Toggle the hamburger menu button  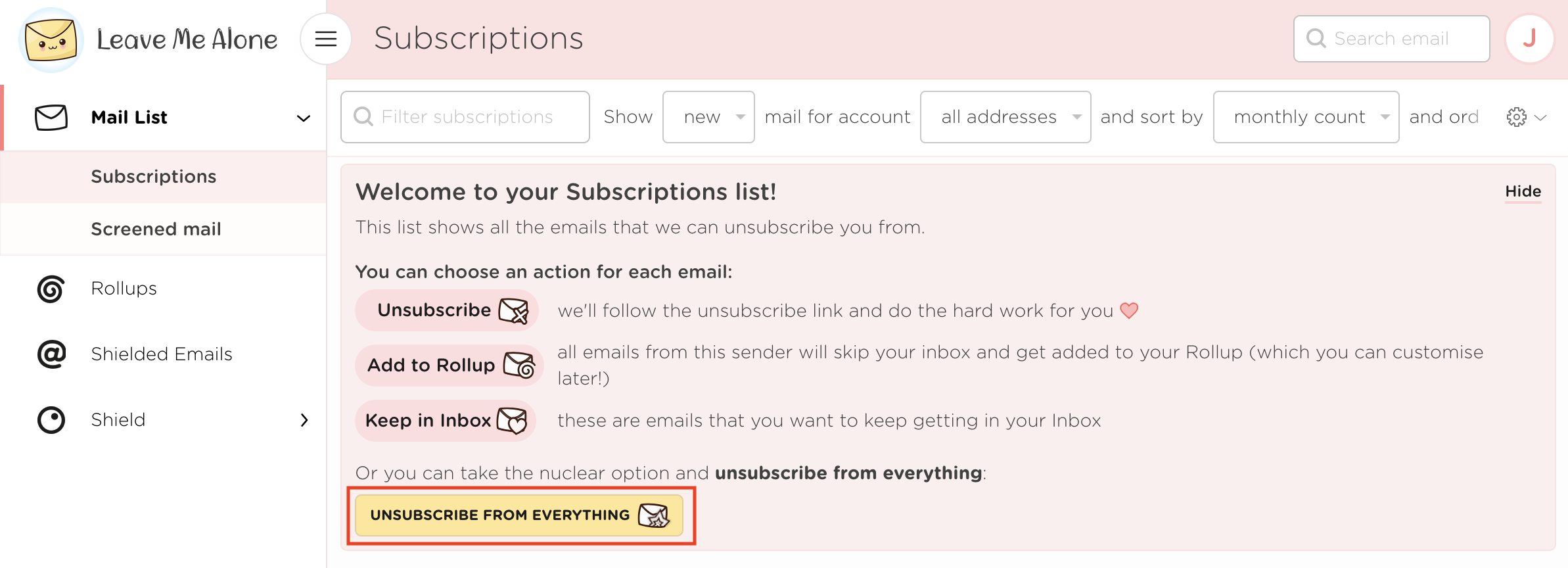tap(326, 39)
